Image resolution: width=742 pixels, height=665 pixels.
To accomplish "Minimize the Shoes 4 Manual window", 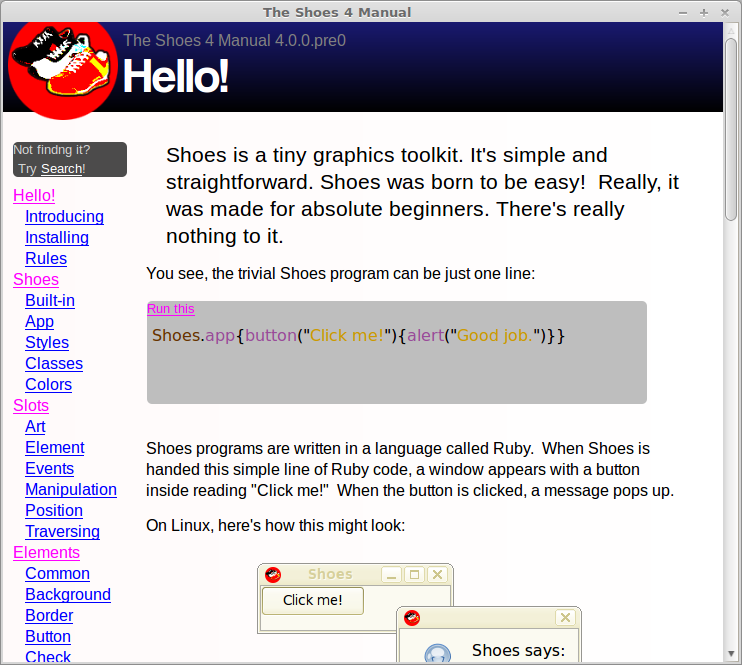I will (682, 13).
